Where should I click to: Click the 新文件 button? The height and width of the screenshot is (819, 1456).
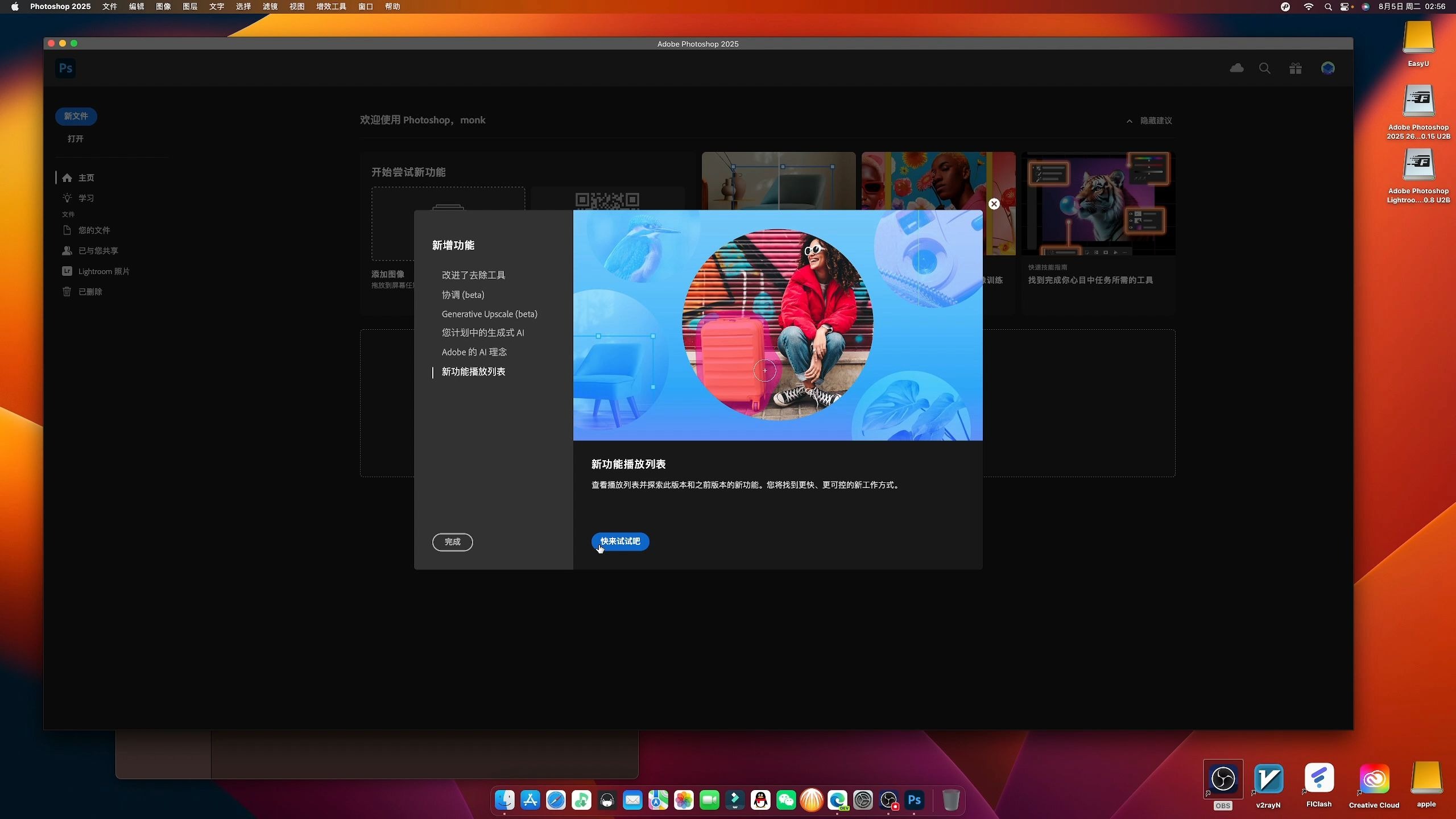[76, 116]
